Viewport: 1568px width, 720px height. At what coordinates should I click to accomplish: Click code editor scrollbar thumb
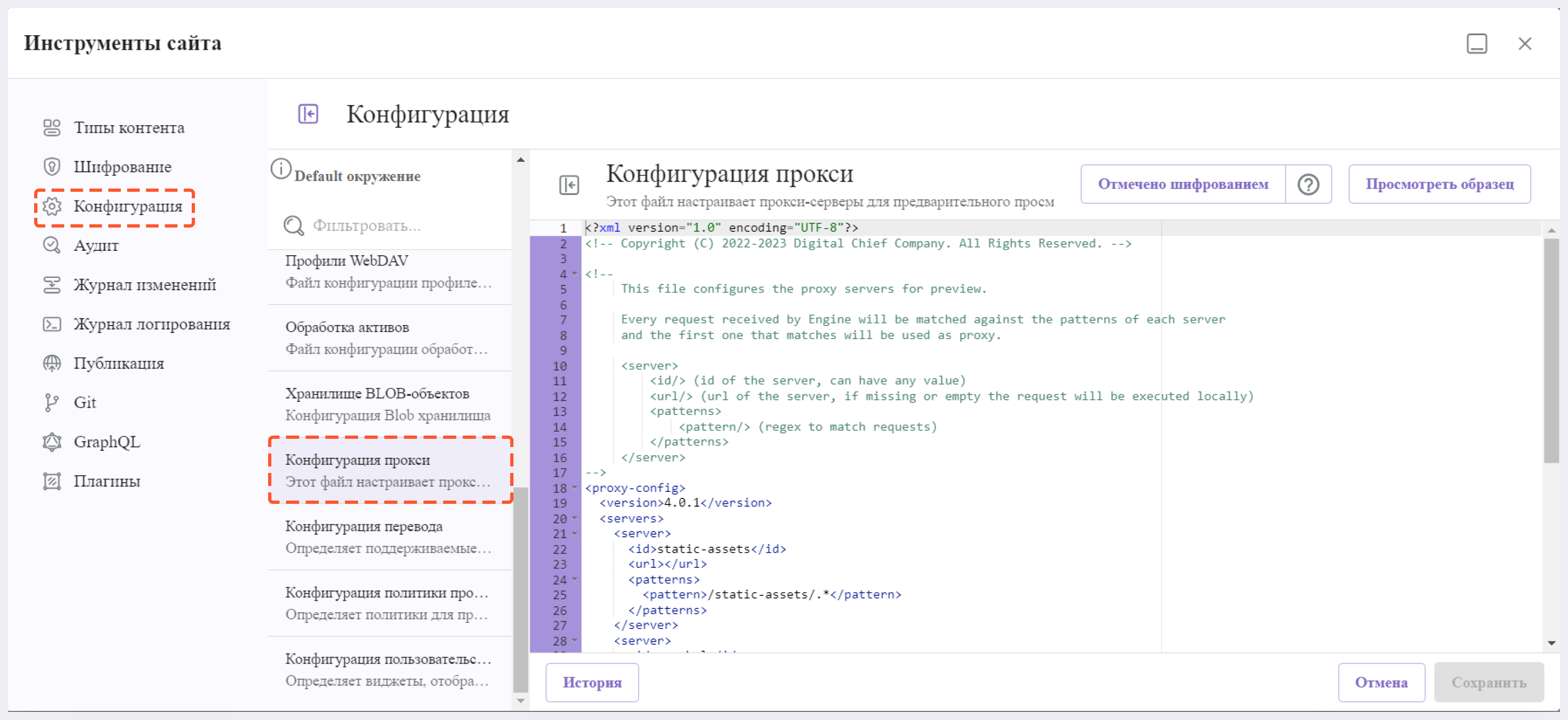(1551, 351)
